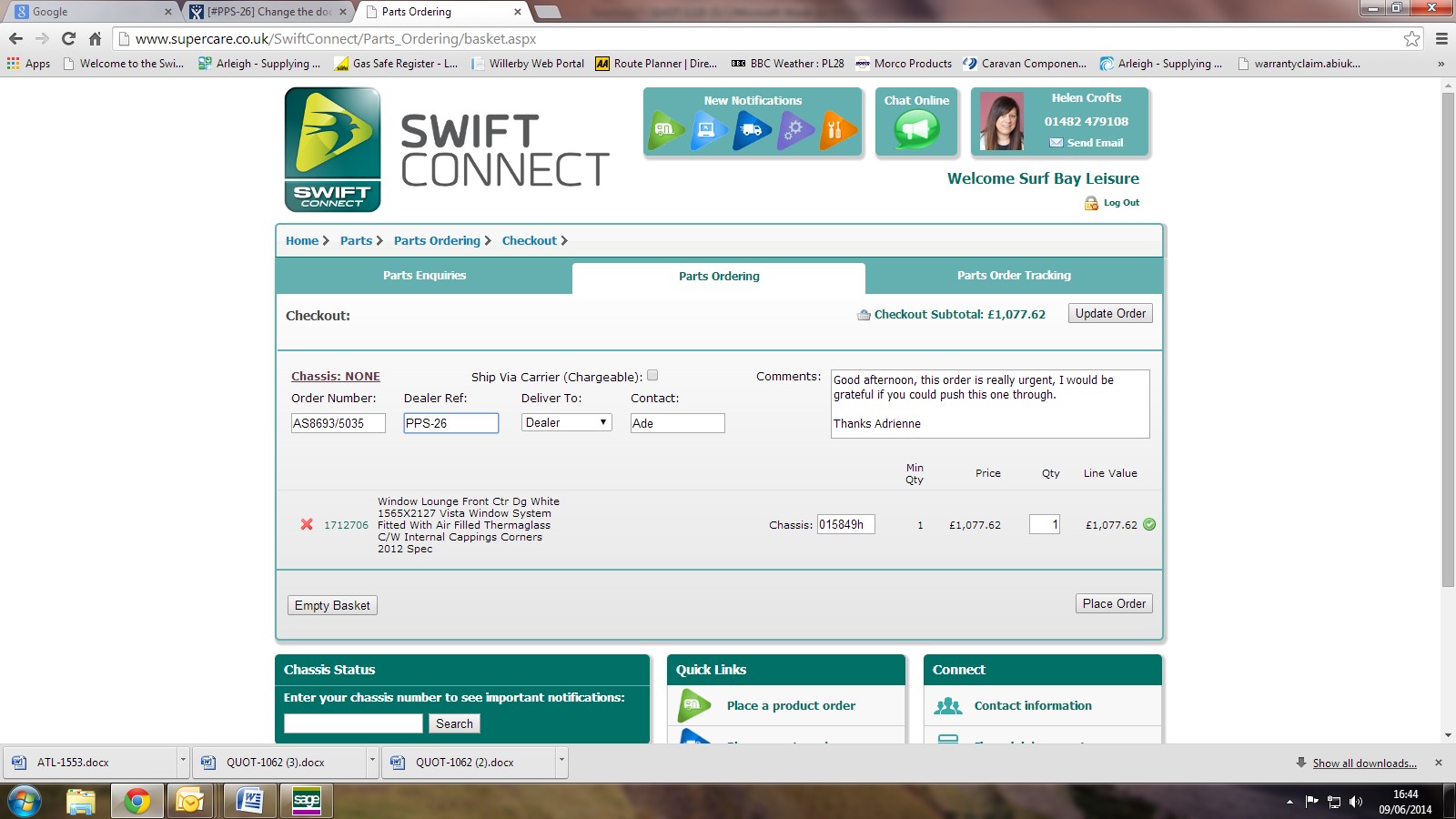Open Outlook from the taskbar

tap(190, 802)
